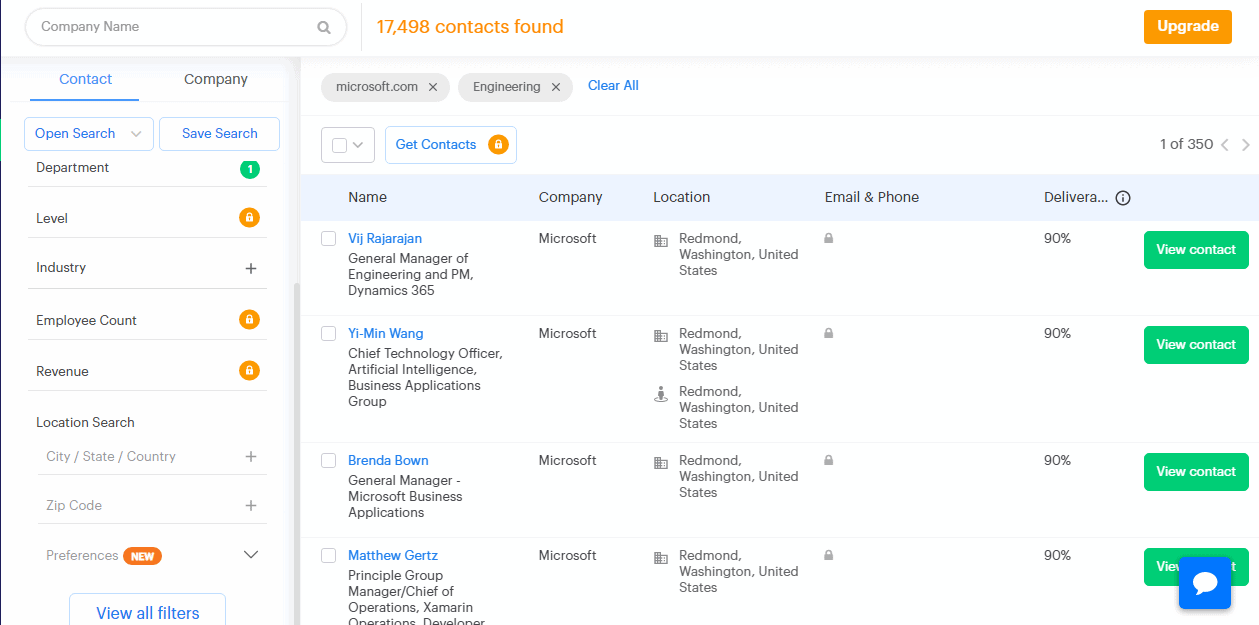
Task: Switch to the Company tab
Action: pos(215,79)
